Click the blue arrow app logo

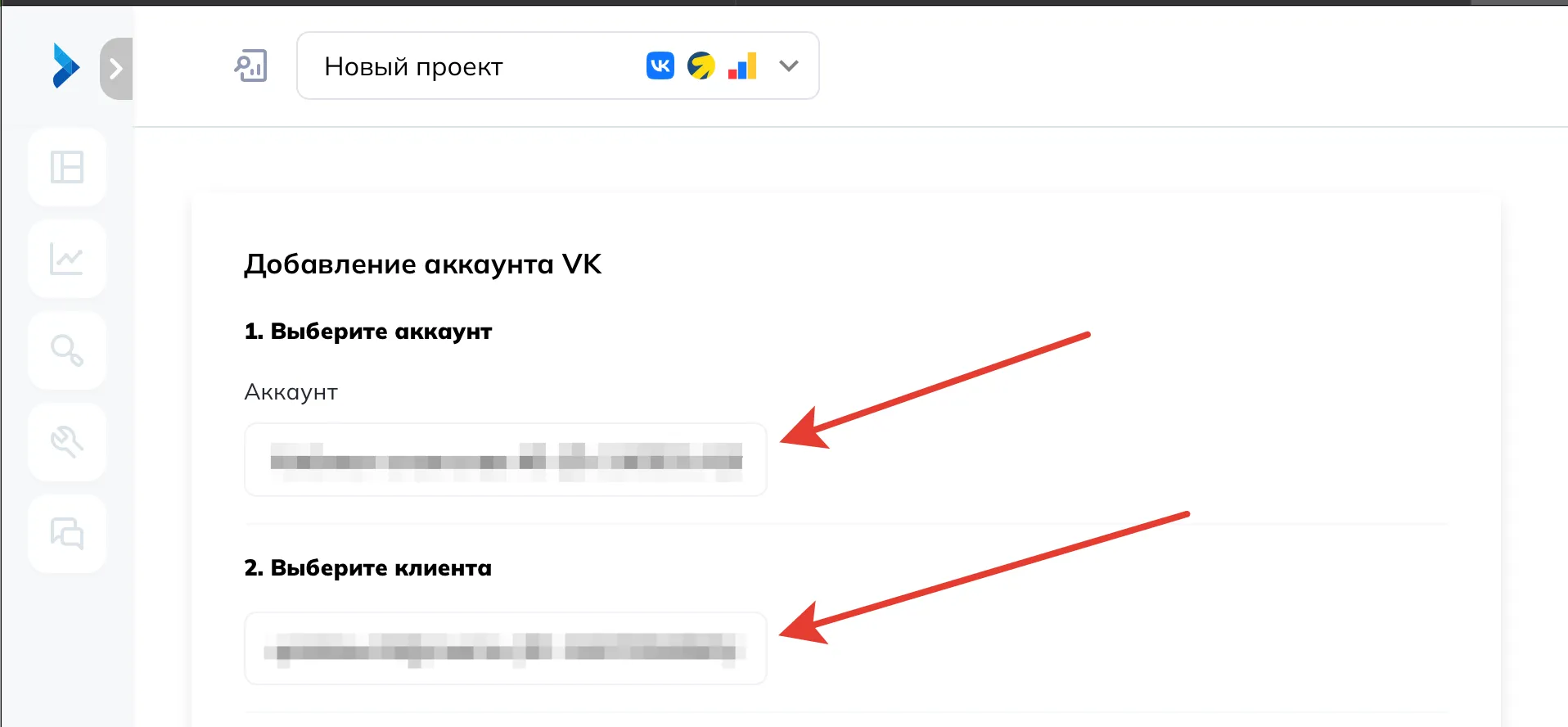(x=65, y=65)
